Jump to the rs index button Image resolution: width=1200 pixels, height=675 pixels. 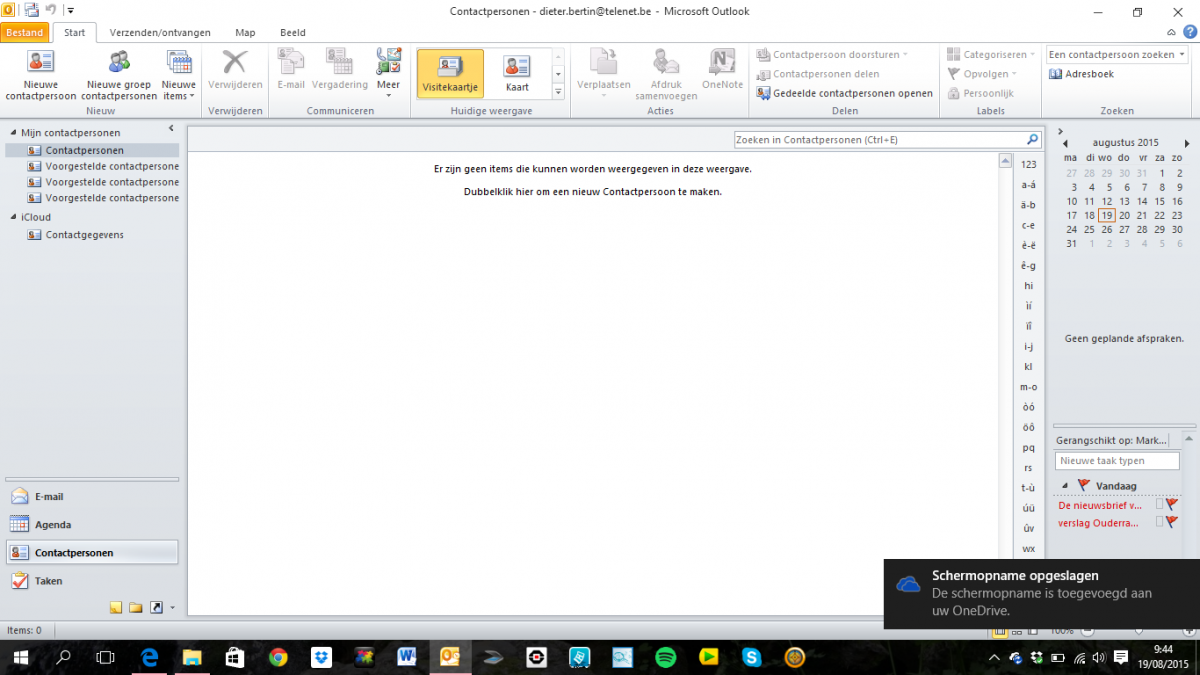(1028, 468)
